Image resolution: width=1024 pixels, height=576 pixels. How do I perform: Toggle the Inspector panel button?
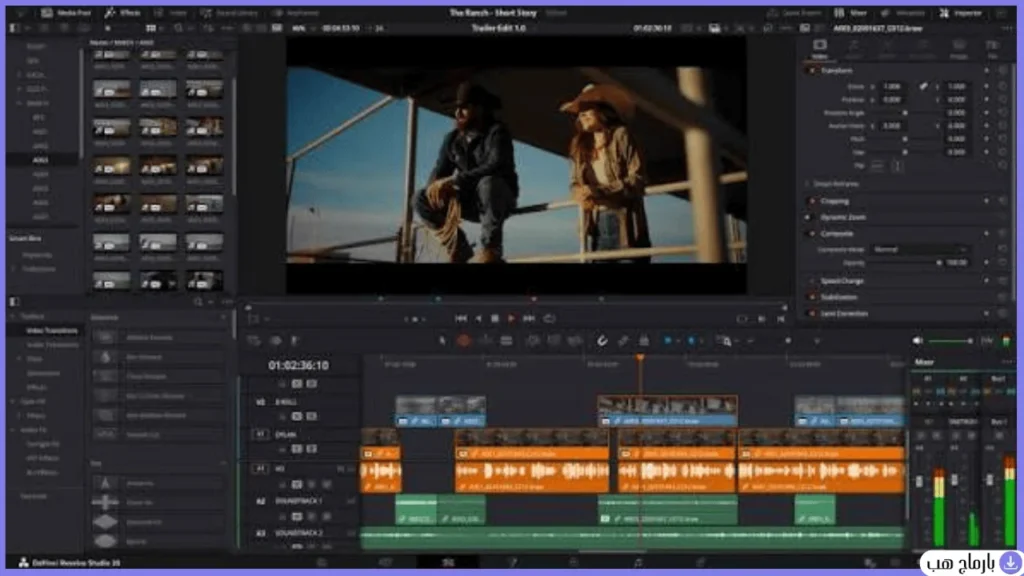click(961, 13)
